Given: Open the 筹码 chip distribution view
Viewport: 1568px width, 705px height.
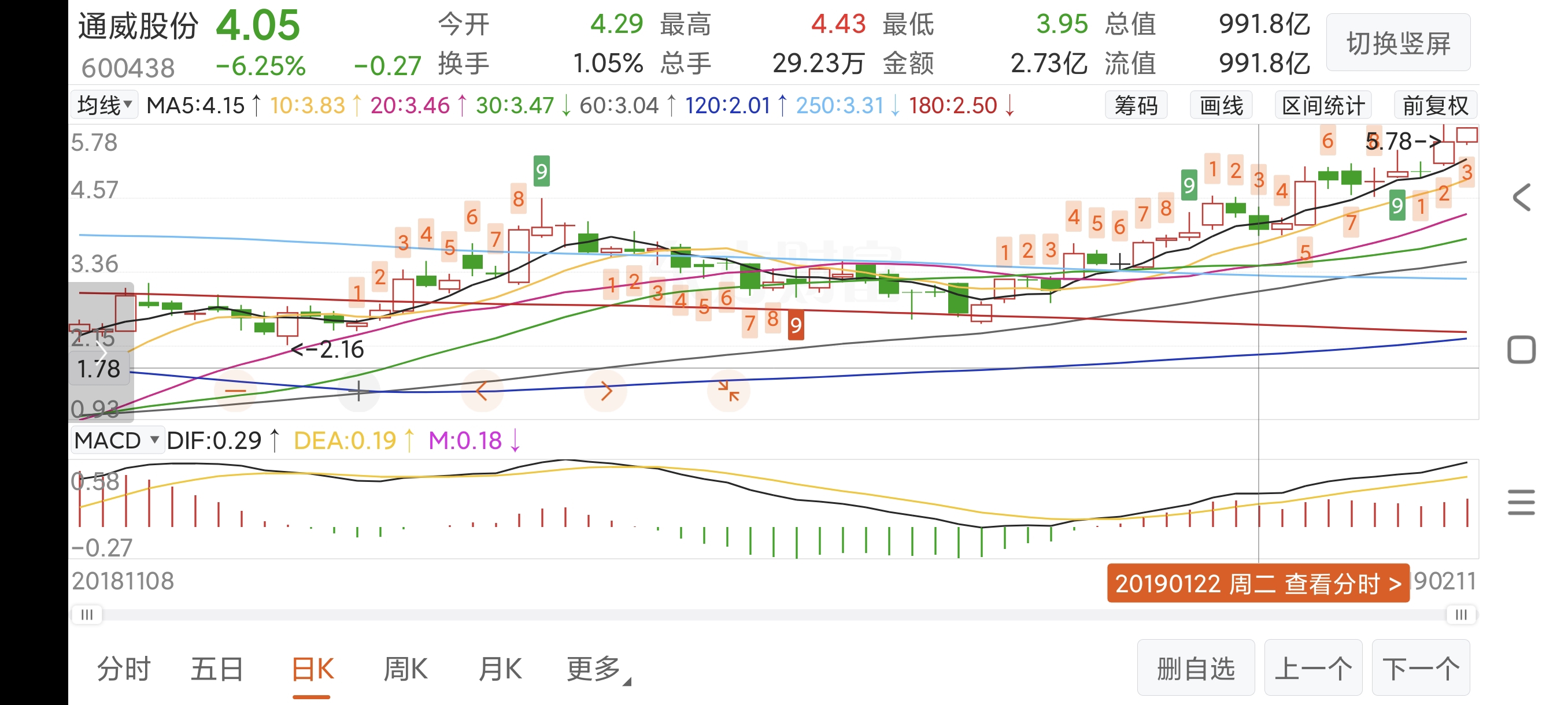Looking at the screenshot, I should point(1136,105).
